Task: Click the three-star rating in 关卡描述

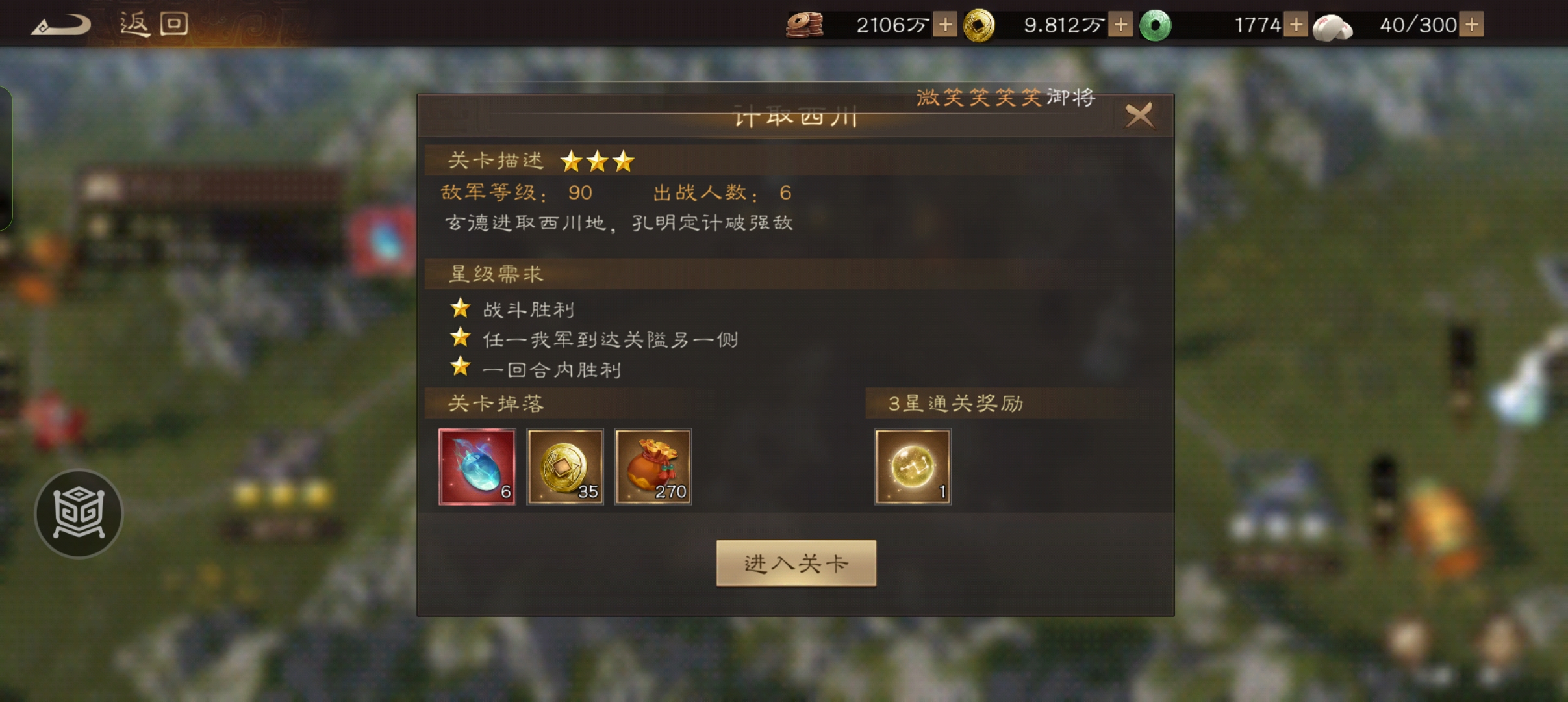Action: (x=597, y=161)
